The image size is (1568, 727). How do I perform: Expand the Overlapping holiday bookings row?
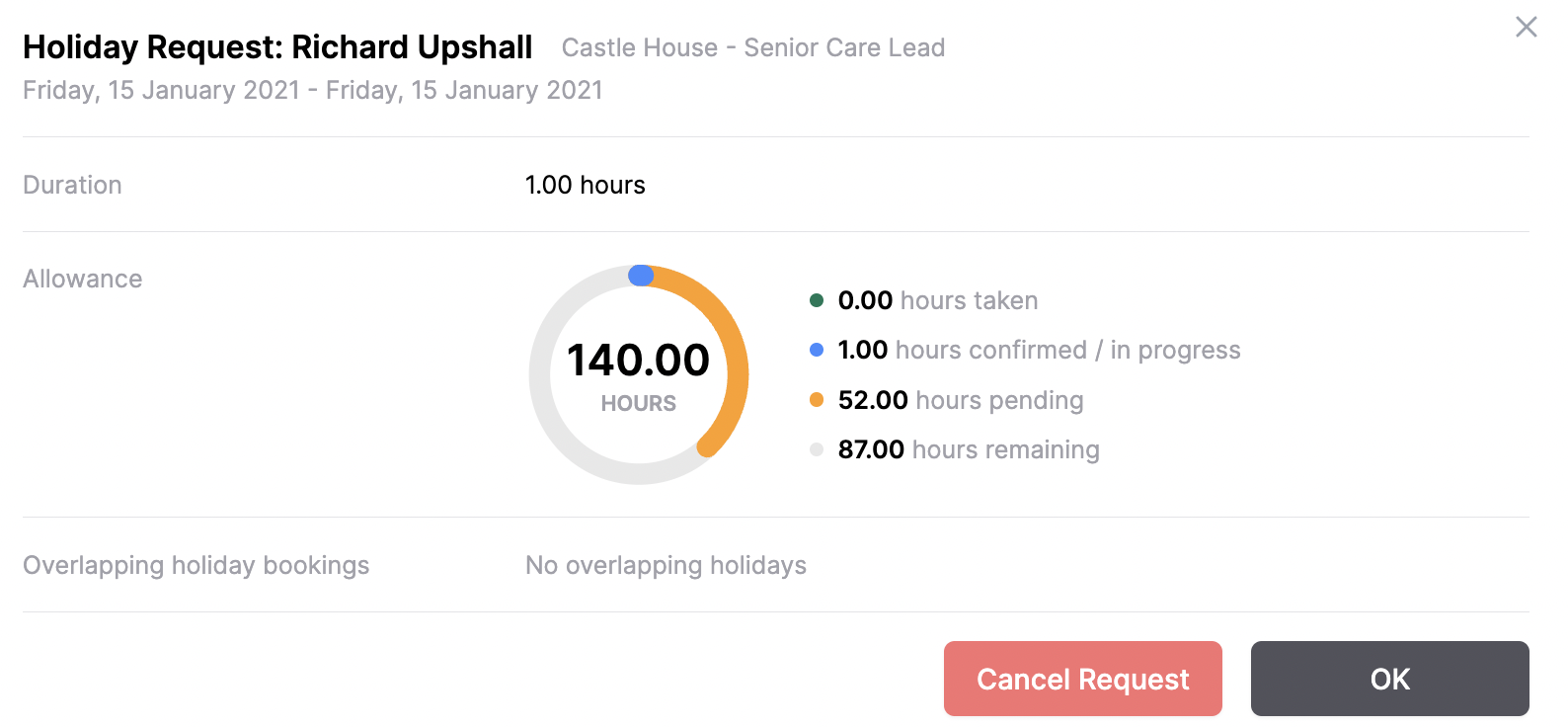click(196, 565)
